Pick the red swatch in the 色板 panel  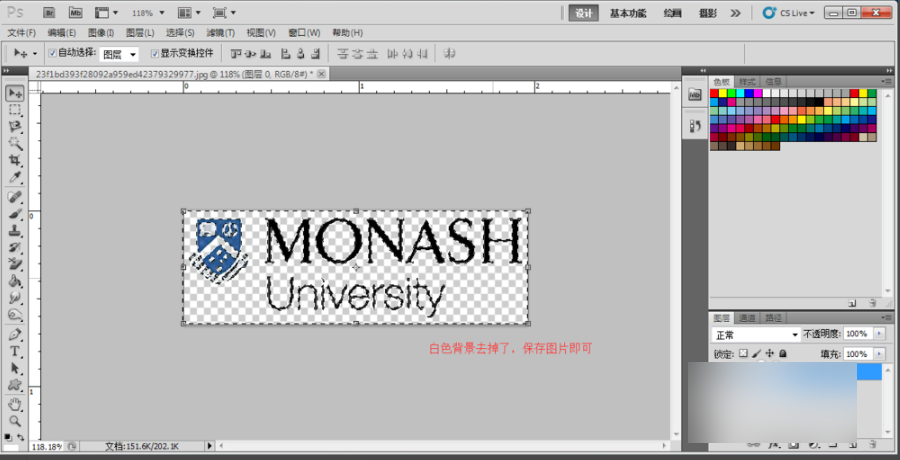coord(714,93)
